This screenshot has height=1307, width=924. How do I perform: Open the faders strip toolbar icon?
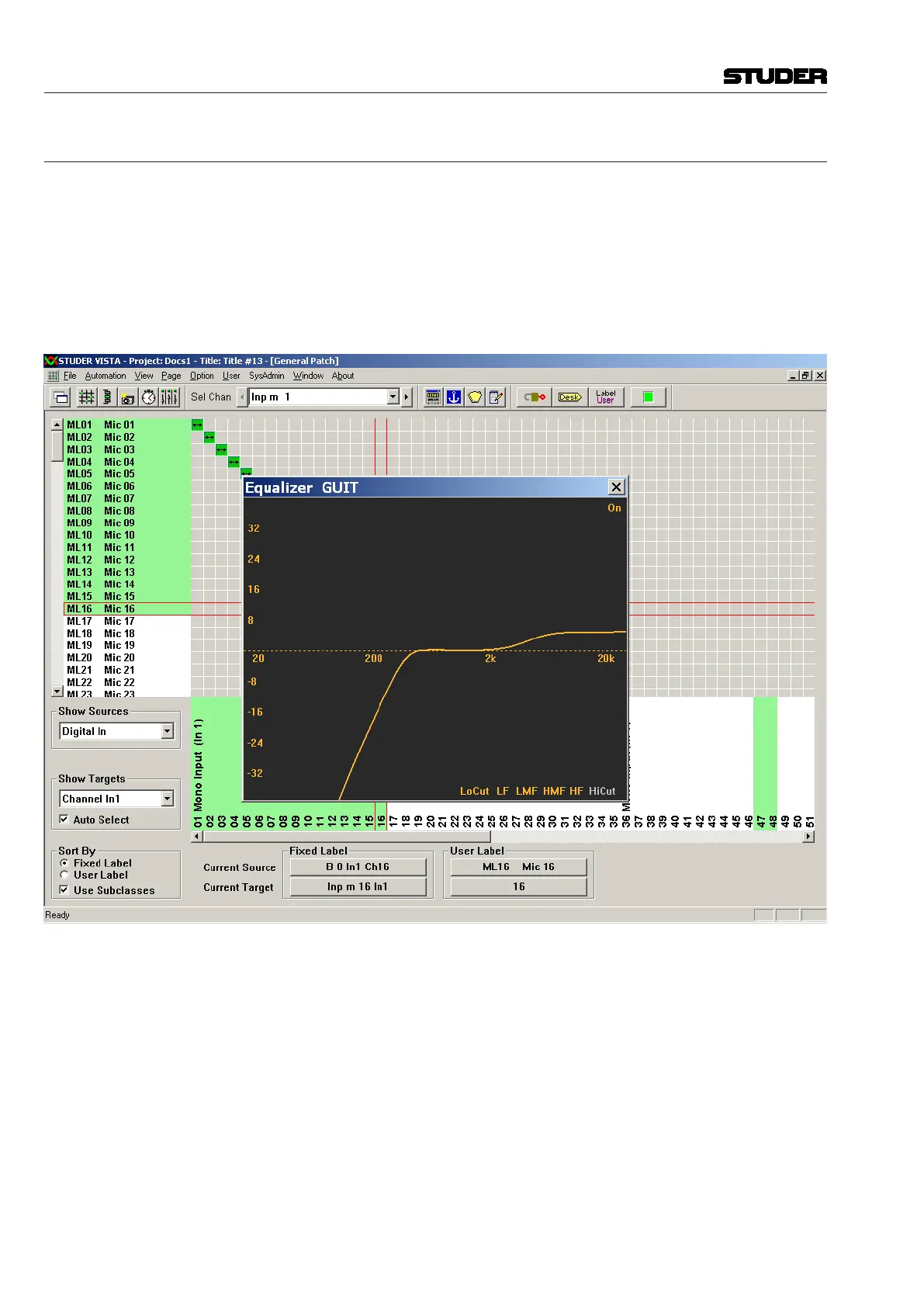[x=169, y=397]
